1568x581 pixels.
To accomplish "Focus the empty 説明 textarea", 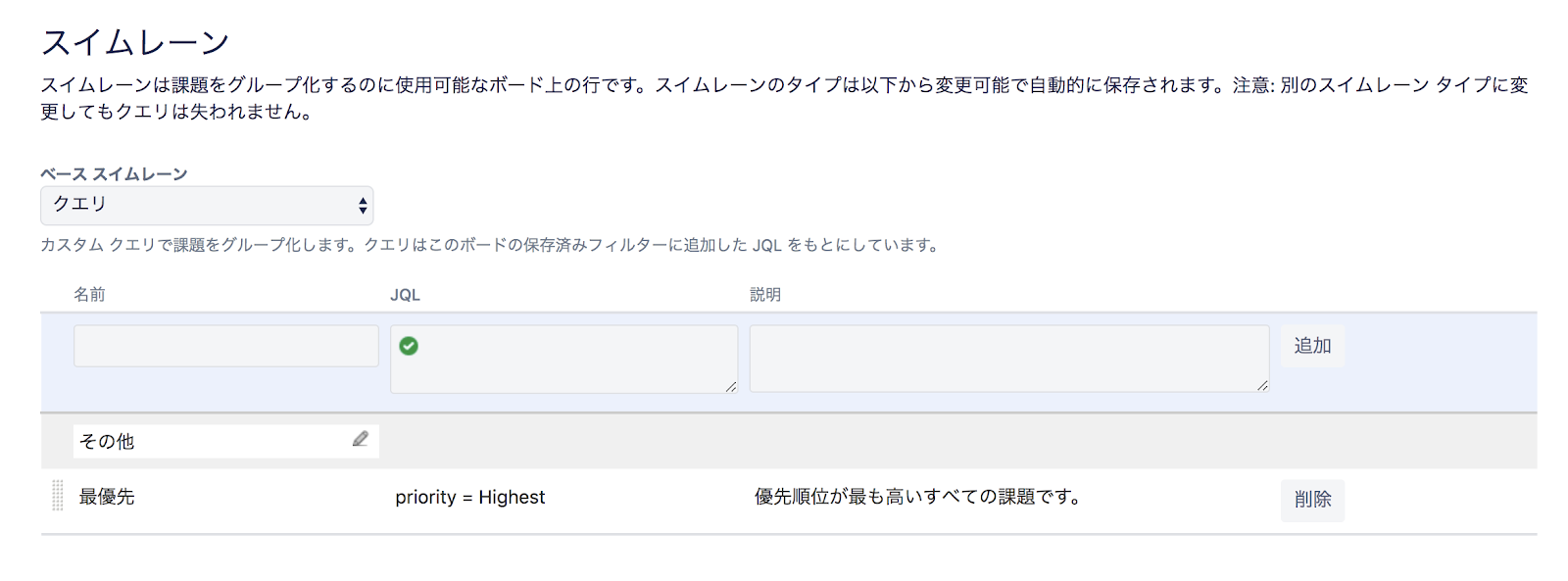I will [1007, 359].
